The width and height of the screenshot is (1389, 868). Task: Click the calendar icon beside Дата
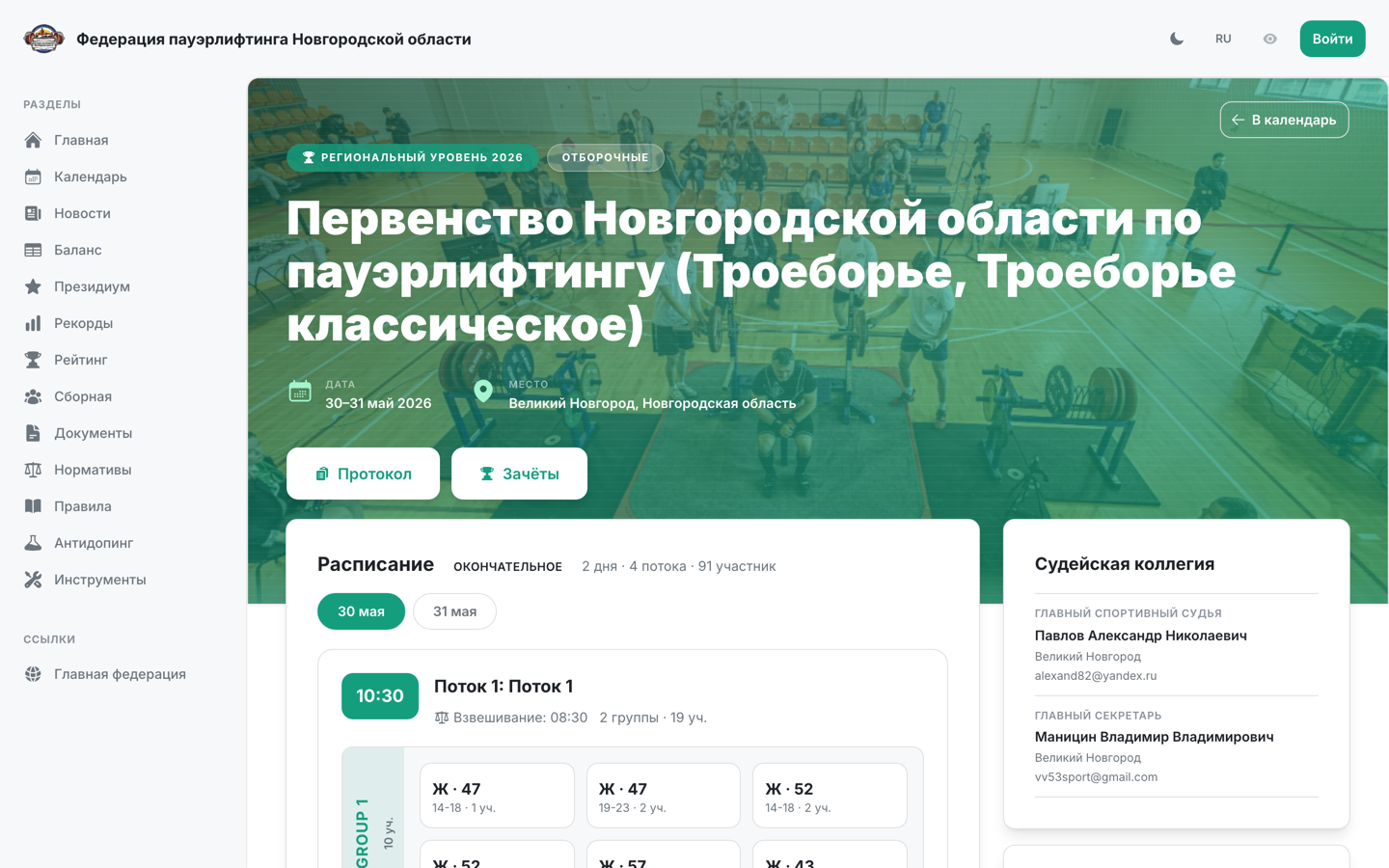(300, 392)
